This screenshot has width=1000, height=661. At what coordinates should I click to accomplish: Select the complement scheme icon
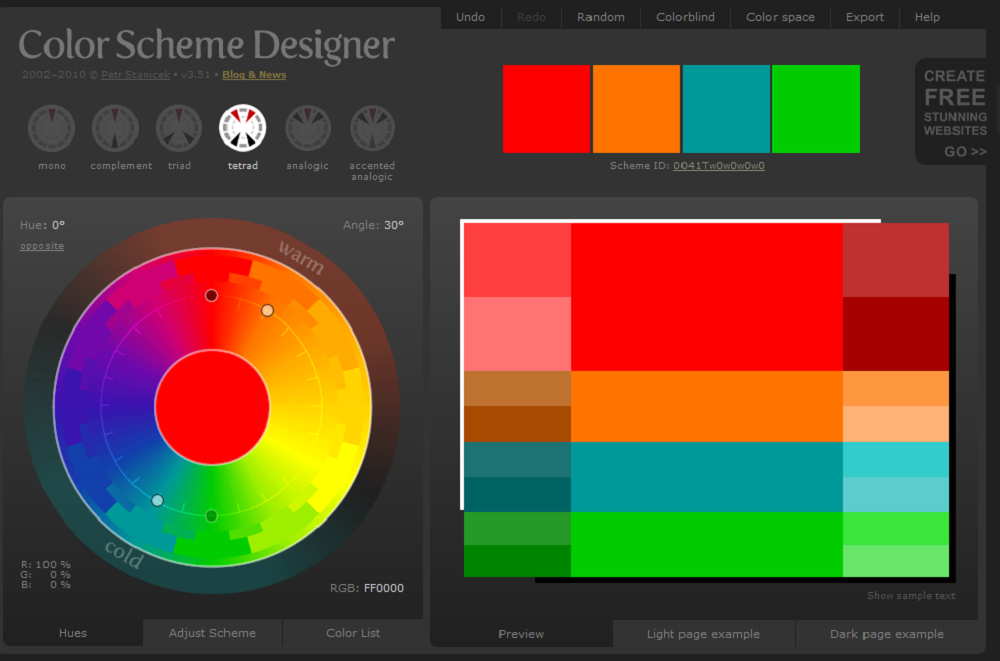(x=116, y=129)
